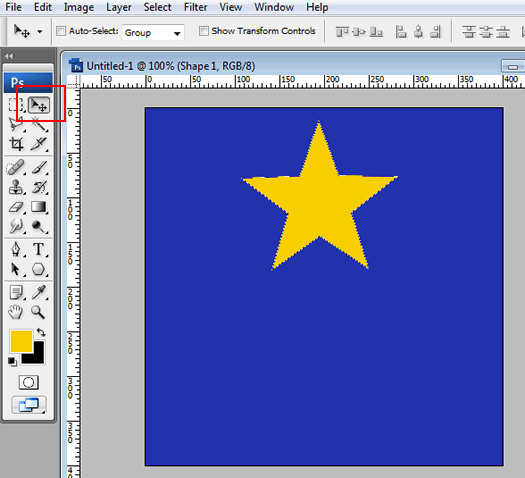Expand the tool preset picker arrow
Viewport: 525px width, 478px height.
(40, 32)
